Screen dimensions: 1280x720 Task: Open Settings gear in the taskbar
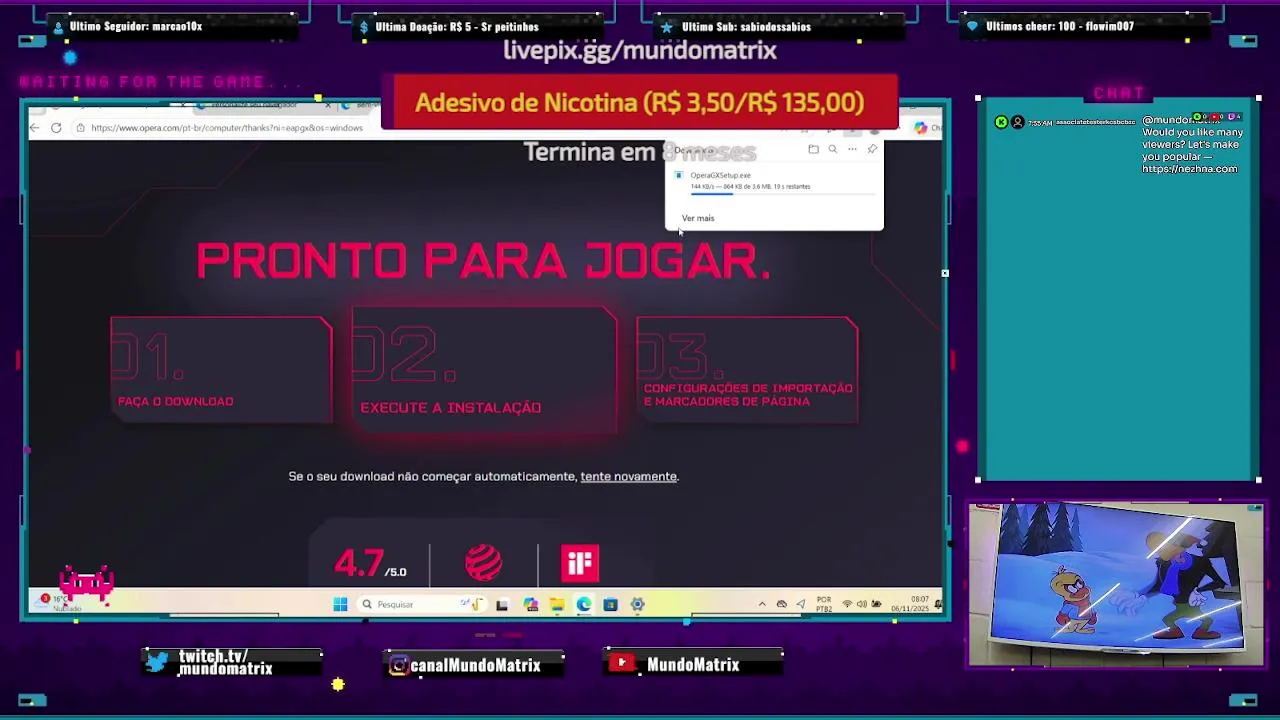(x=637, y=604)
